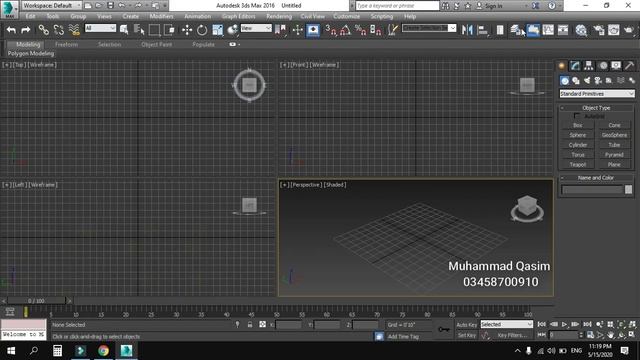Screen dimensions: 640x360
Task: Click the Mirror tool icon
Action: click(467, 30)
